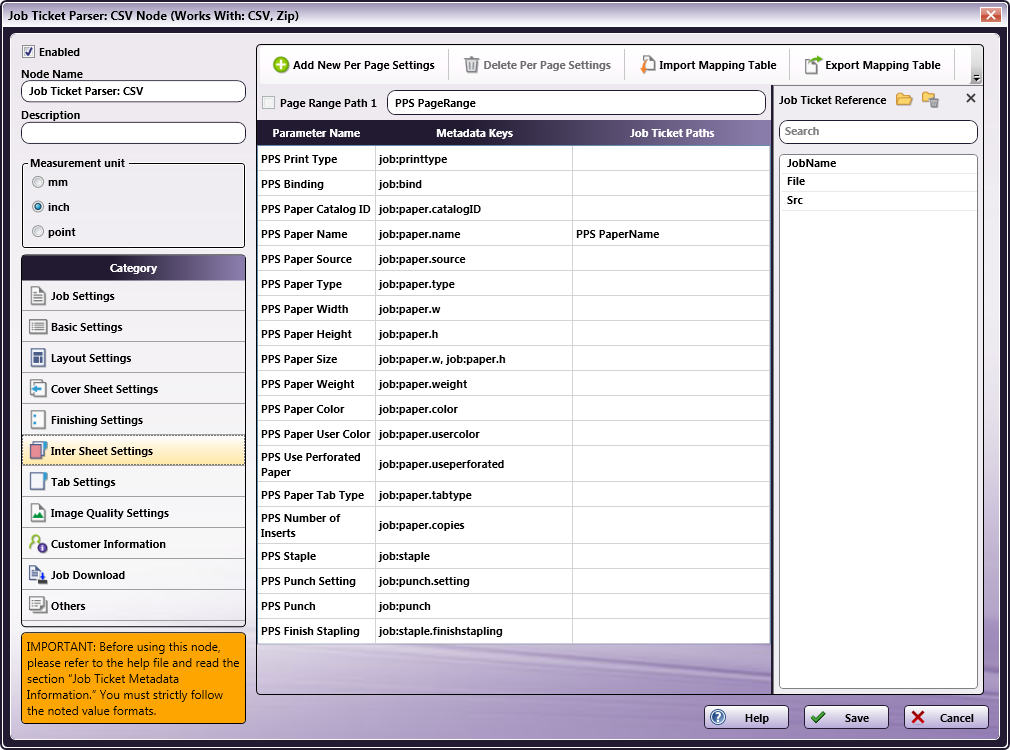Click the Save button label
The width and height of the screenshot is (1010, 750).
coord(857,718)
